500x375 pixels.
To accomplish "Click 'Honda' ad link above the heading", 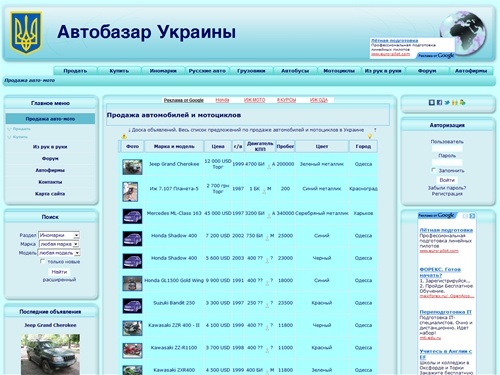I will coord(222,100).
